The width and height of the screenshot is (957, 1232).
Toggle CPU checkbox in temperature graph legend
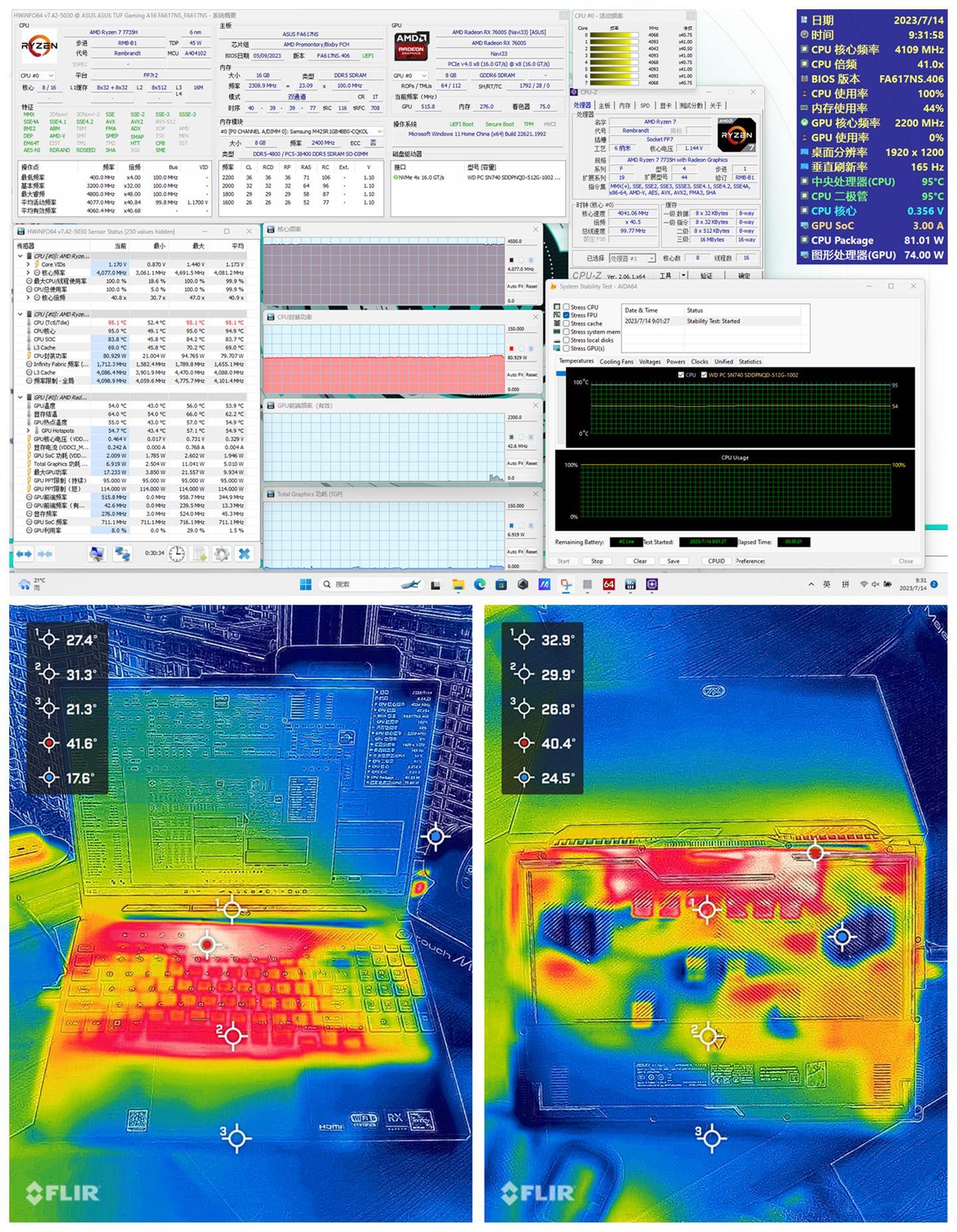(681, 375)
